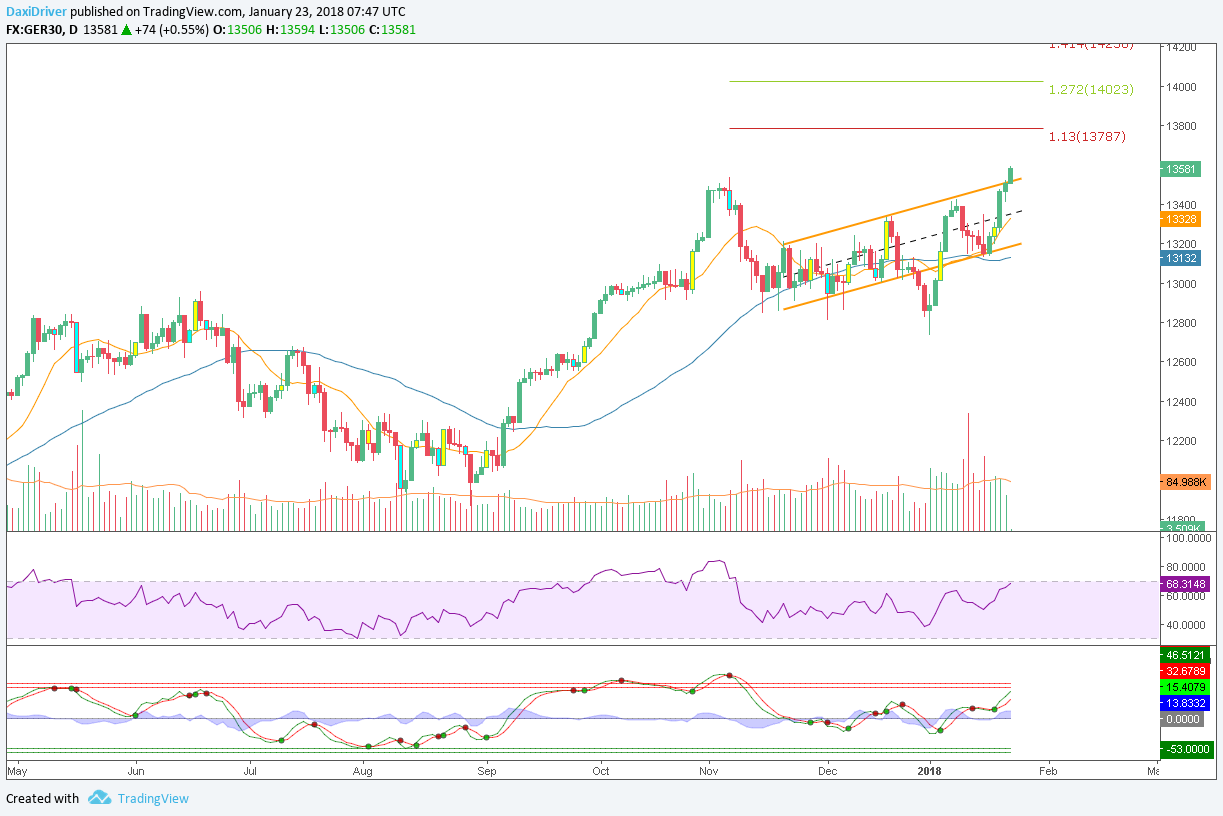Click the 12200 price axis label
This screenshot has width=1223, height=816.
point(1181,441)
